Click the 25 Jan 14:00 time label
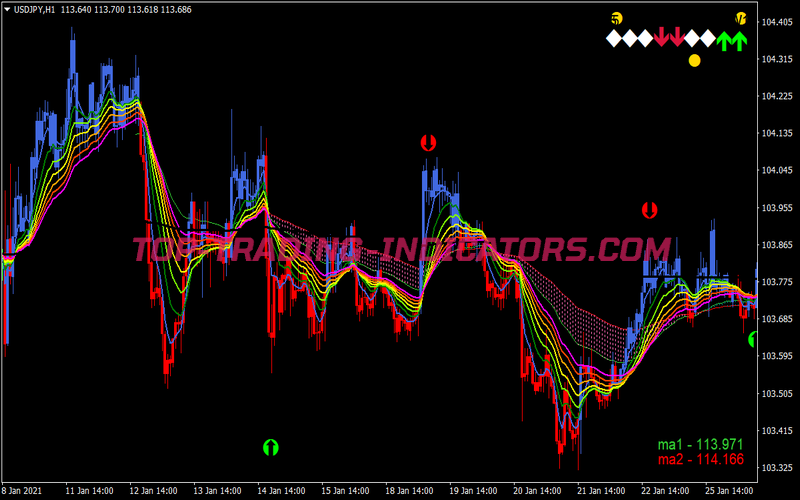800x500 pixels. 729,491
